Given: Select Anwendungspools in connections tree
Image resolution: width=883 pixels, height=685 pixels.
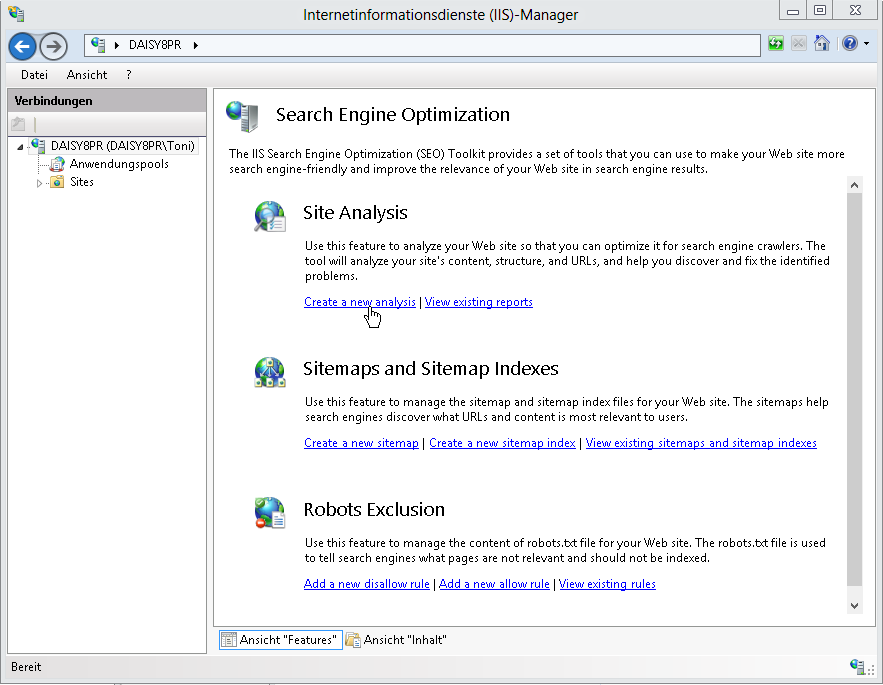Looking at the screenshot, I should [118, 164].
